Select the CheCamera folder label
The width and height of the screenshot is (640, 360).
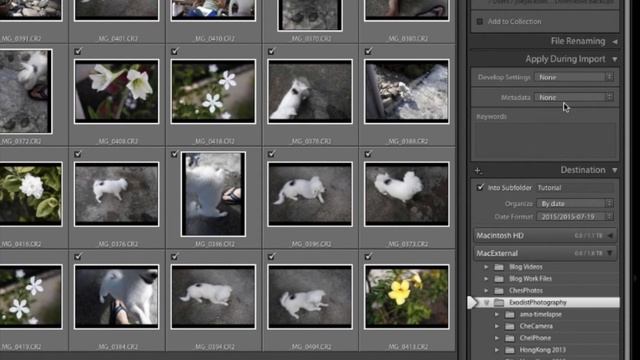pos(536,326)
